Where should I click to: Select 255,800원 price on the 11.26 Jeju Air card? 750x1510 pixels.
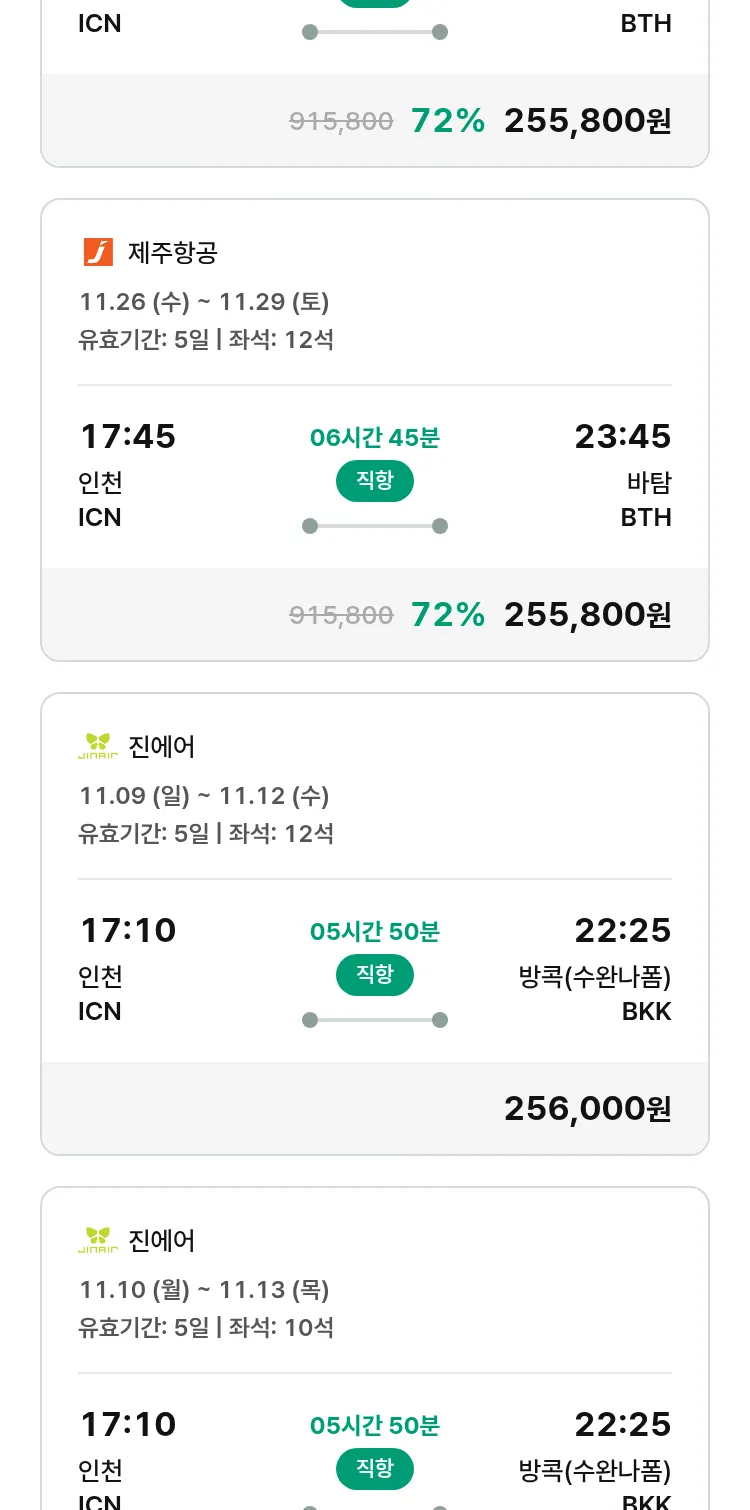[587, 614]
